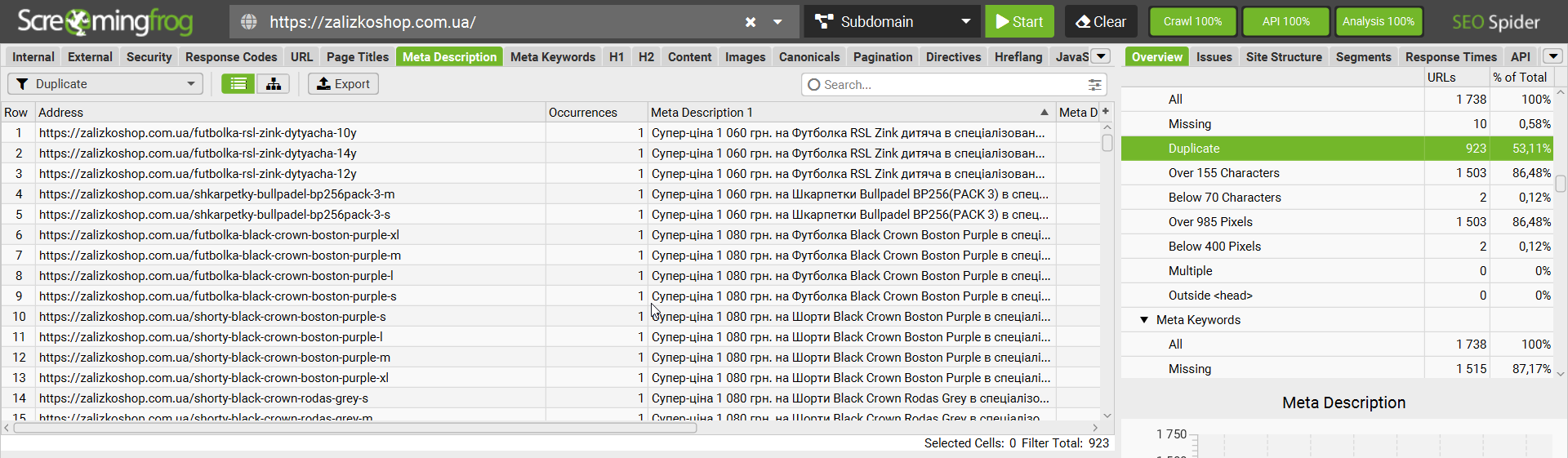The width and height of the screenshot is (1568, 458).
Task: Click Analysis 100% progress indicator
Action: 1379,22
